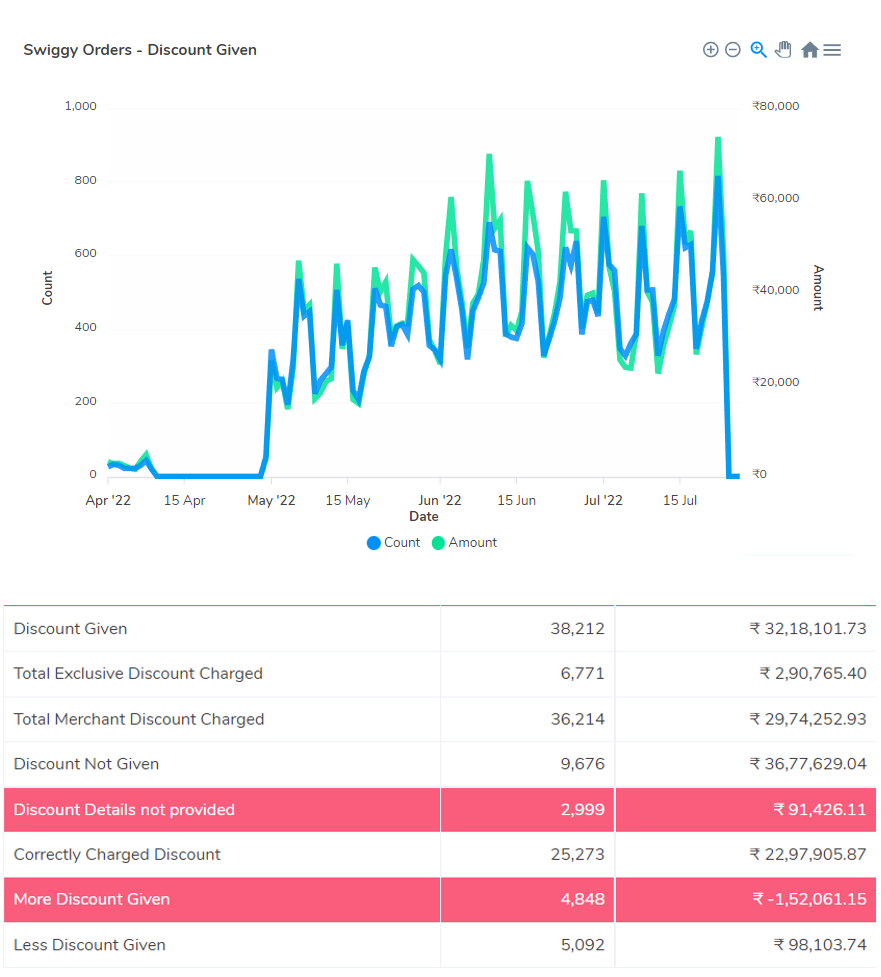This screenshot has height=977, width=881.
Task: Click the Date x-axis title
Action: 424,517
